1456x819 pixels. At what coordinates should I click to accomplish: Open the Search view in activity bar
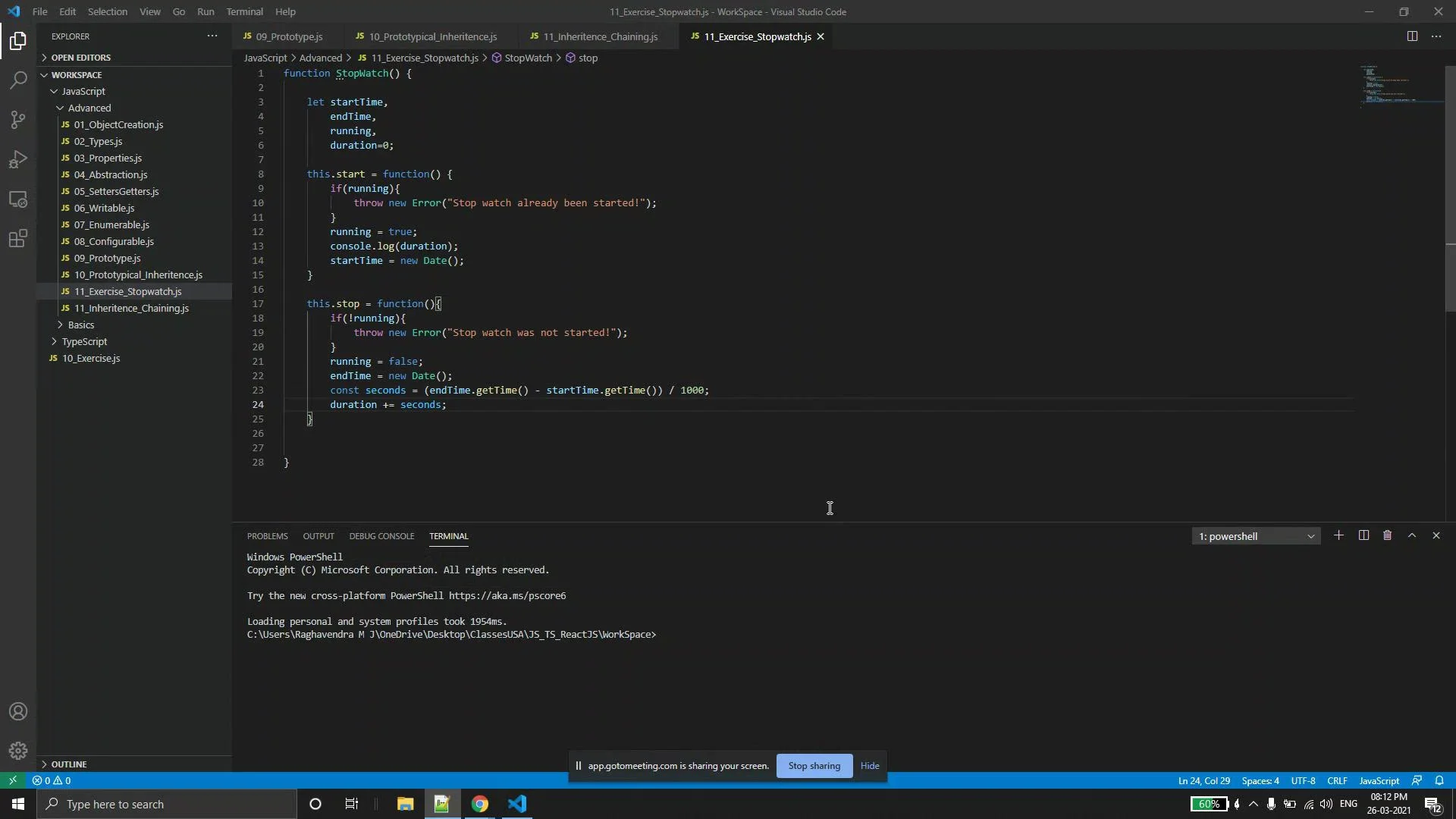(18, 80)
